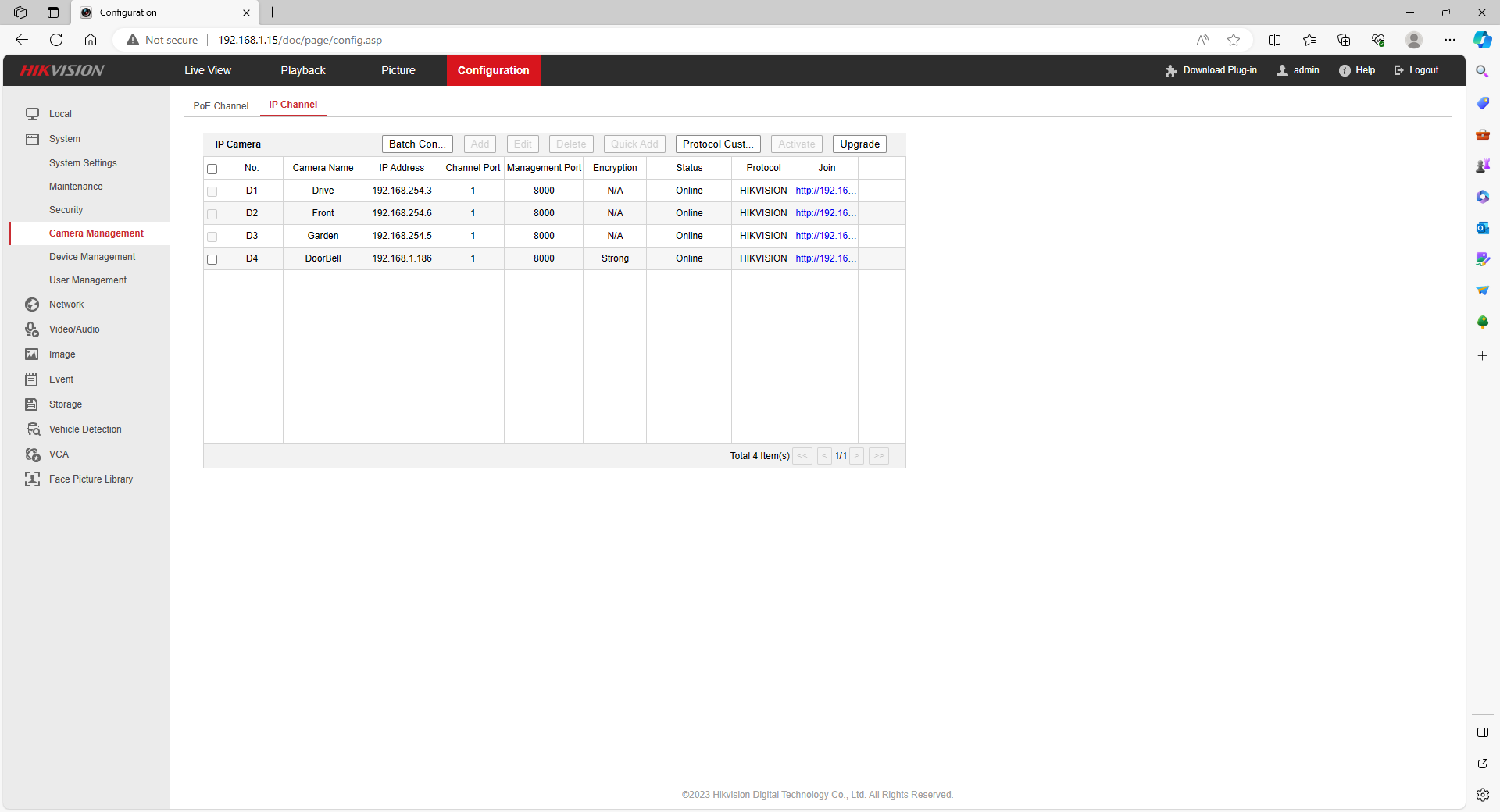Click the Video/Audio sidebar icon

[32, 329]
